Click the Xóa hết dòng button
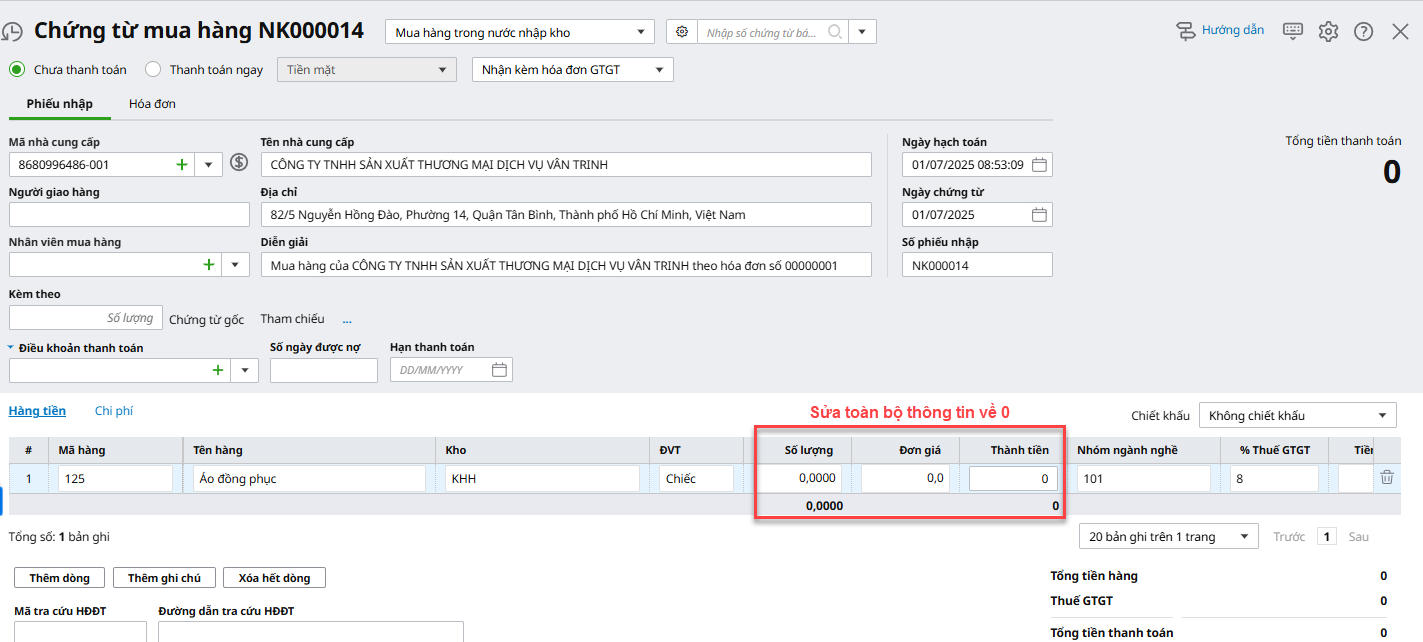Screen dimensions: 1423x642 273,578
